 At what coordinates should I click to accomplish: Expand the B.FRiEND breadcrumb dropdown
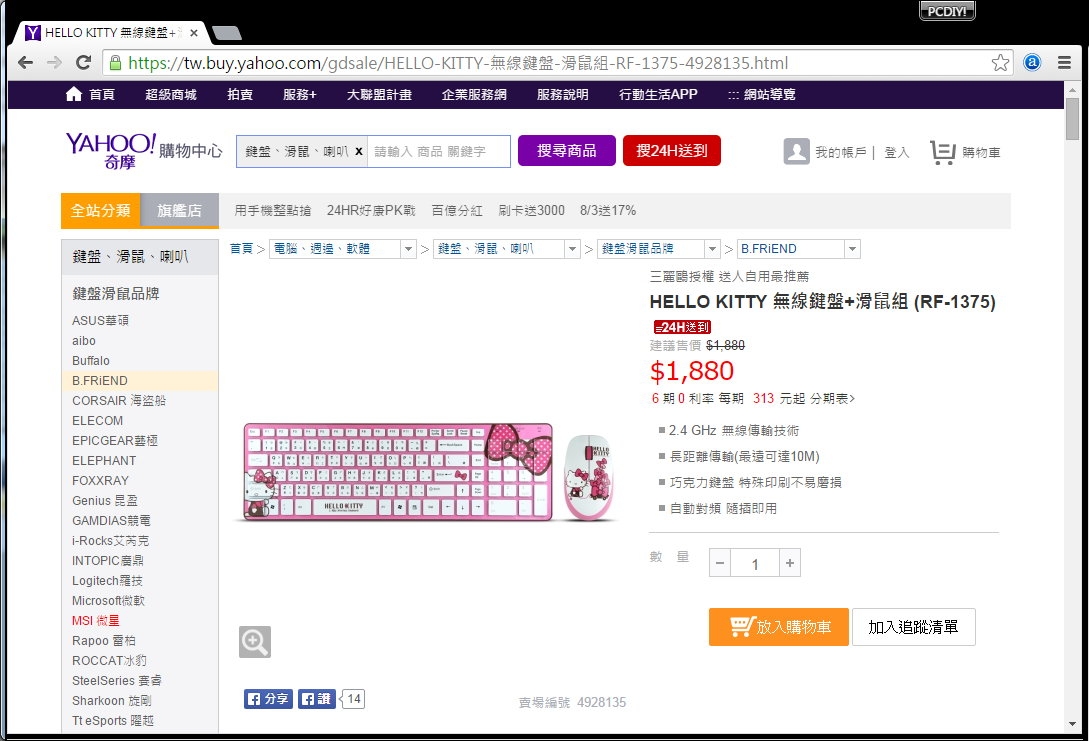pos(853,249)
